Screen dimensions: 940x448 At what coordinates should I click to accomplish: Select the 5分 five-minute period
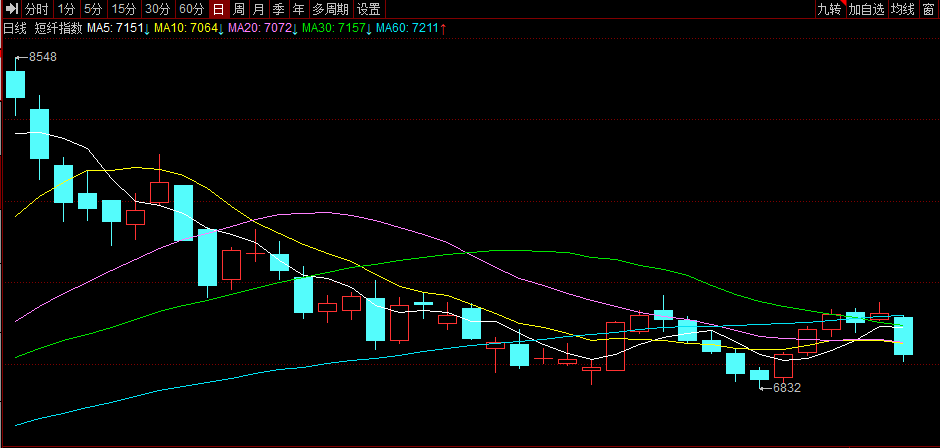94,9
